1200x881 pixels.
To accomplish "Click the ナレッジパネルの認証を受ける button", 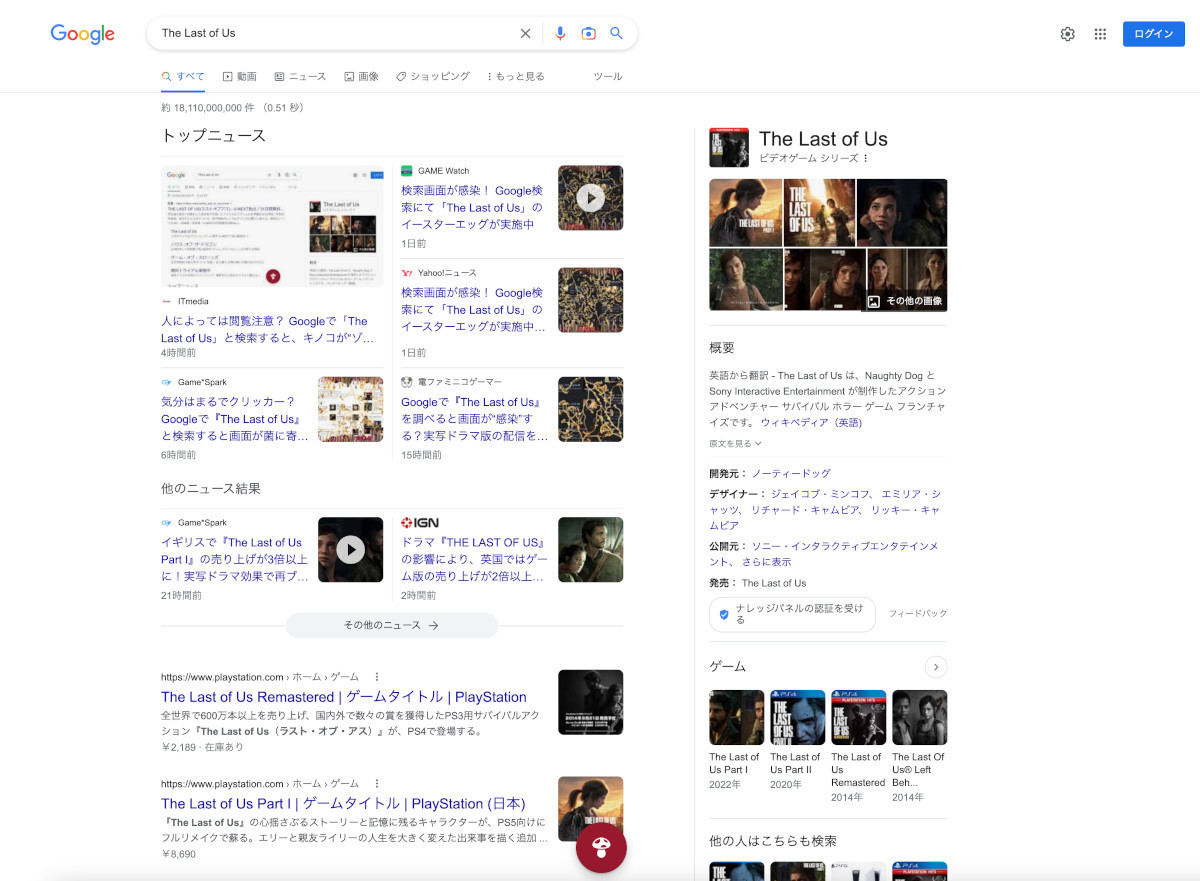I will tap(792, 614).
